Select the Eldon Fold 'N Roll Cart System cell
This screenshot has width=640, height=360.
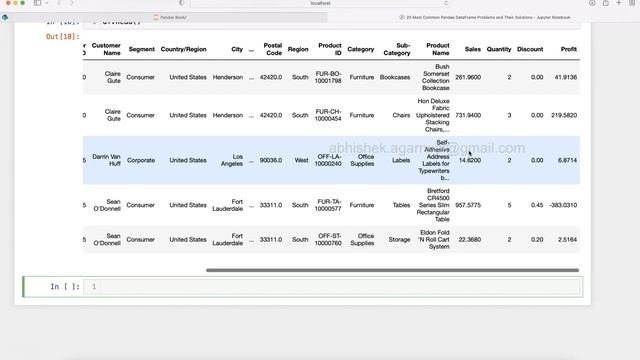[434, 239]
